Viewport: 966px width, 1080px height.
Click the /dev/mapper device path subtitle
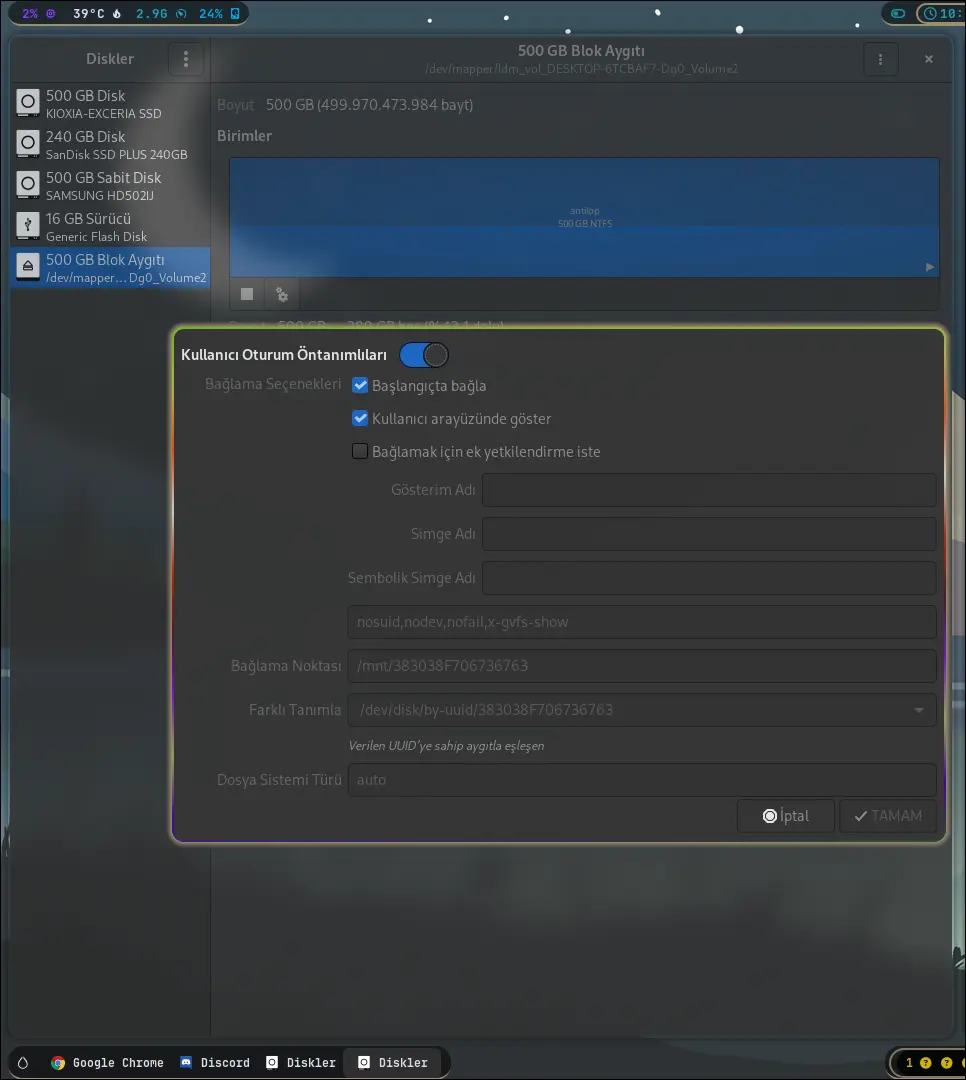point(582,69)
